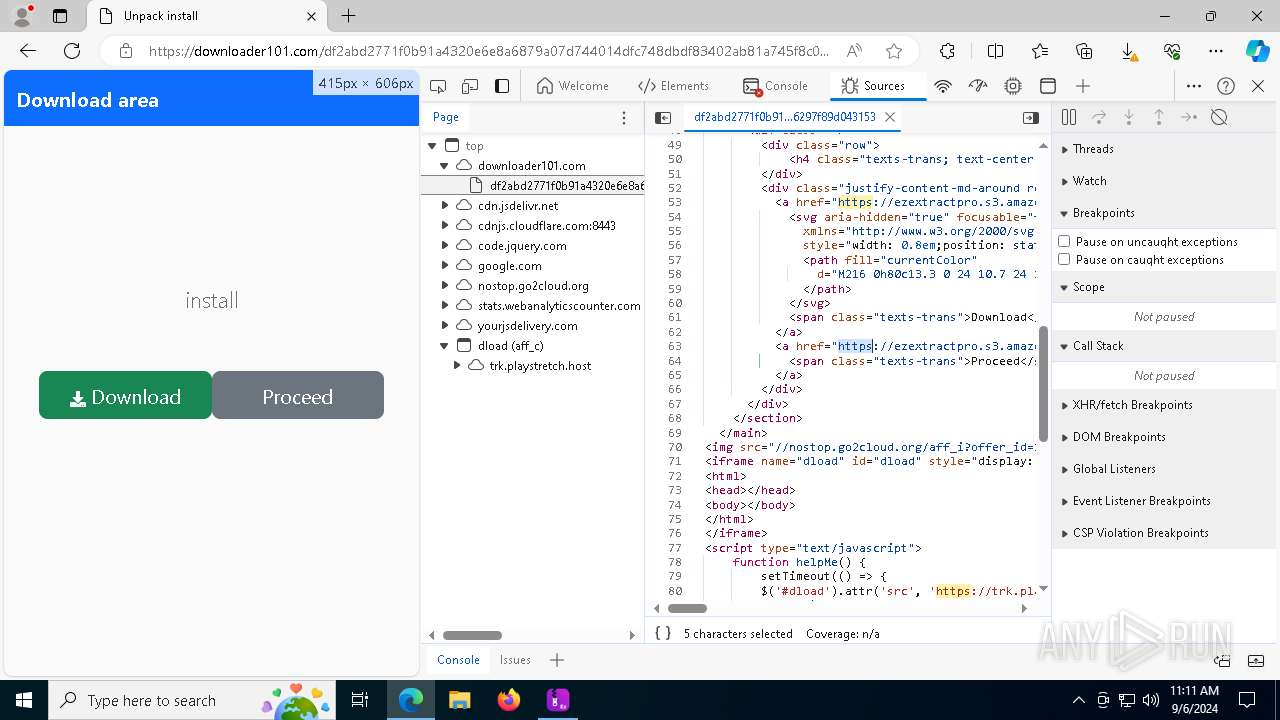This screenshot has height=720, width=1280.
Task: Expand trk.playstretch.host tree node
Action: (x=457, y=366)
